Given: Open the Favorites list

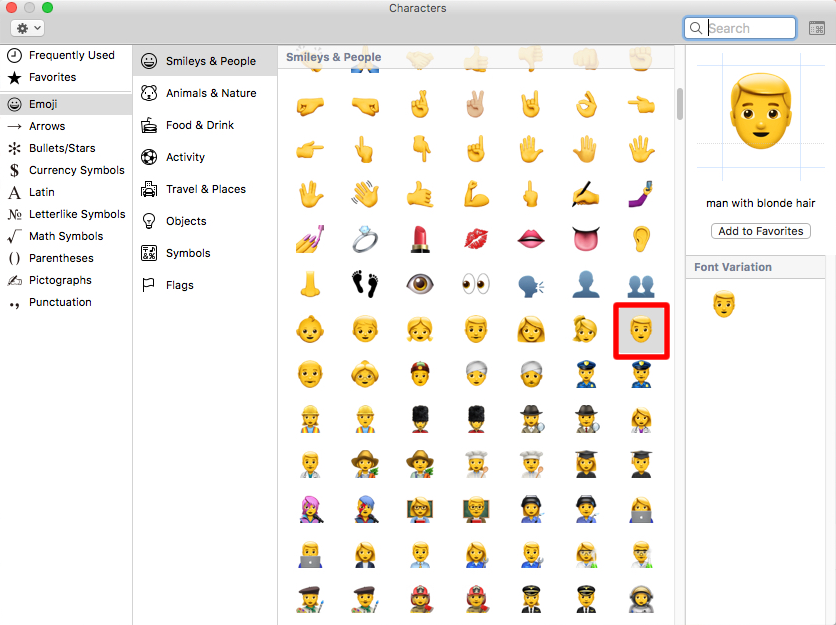Looking at the screenshot, I should pyautogui.click(x=66, y=77).
